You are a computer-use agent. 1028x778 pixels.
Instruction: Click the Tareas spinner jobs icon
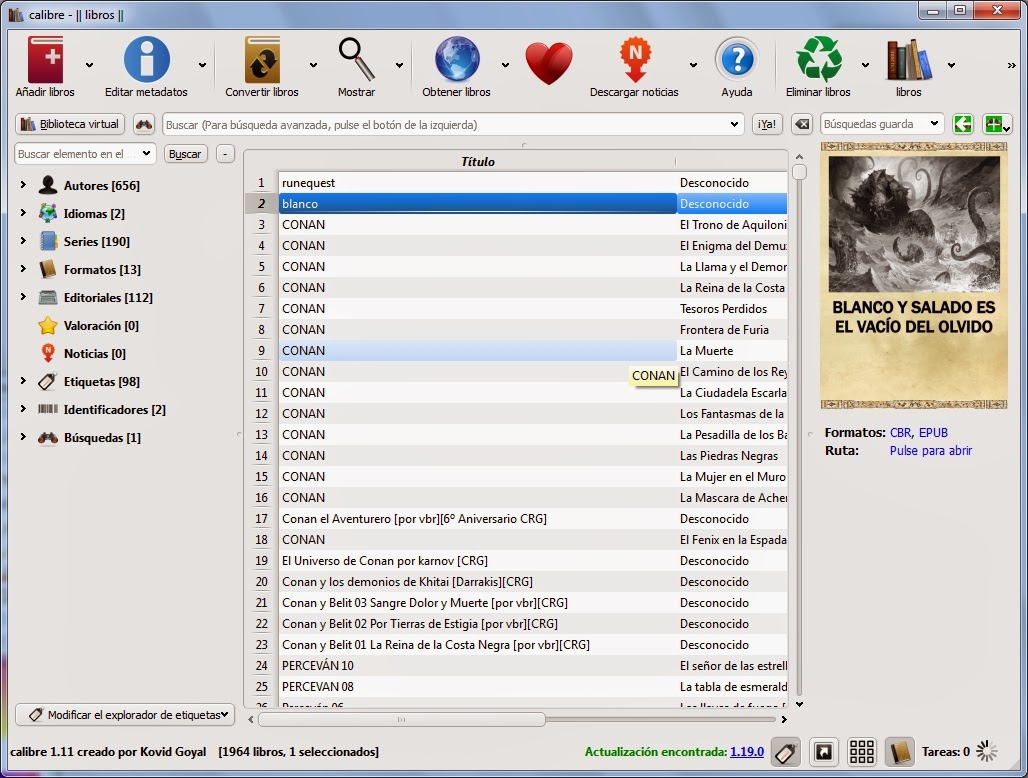point(987,751)
